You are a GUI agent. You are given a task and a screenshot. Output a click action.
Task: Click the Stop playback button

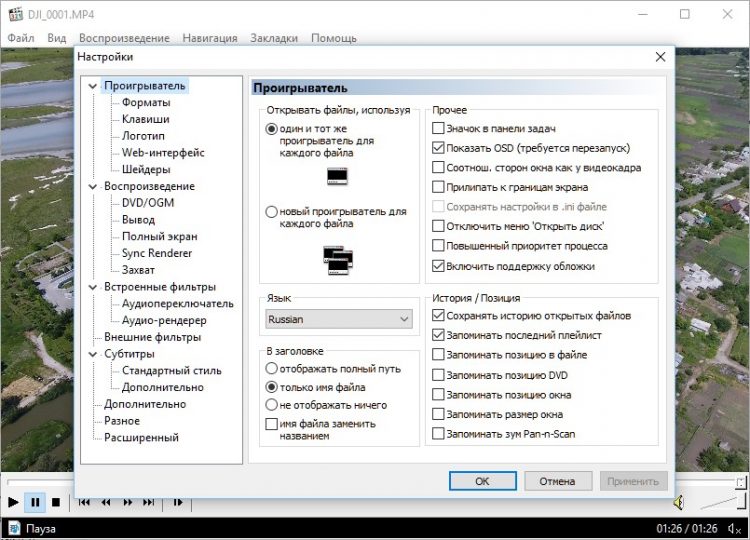pyautogui.click(x=56, y=502)
